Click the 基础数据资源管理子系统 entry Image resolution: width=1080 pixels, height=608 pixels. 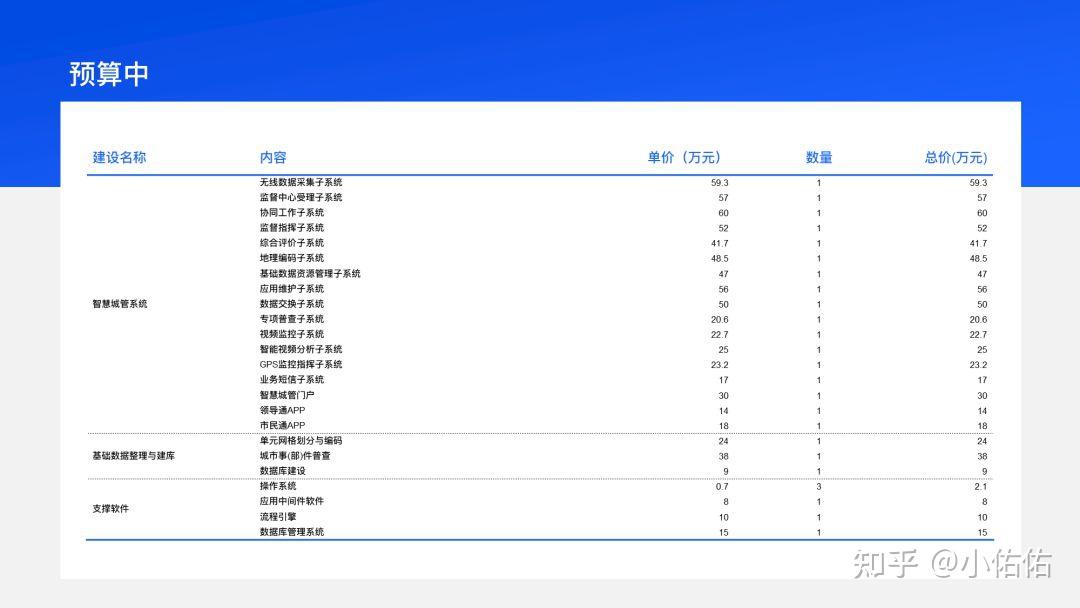310,273
